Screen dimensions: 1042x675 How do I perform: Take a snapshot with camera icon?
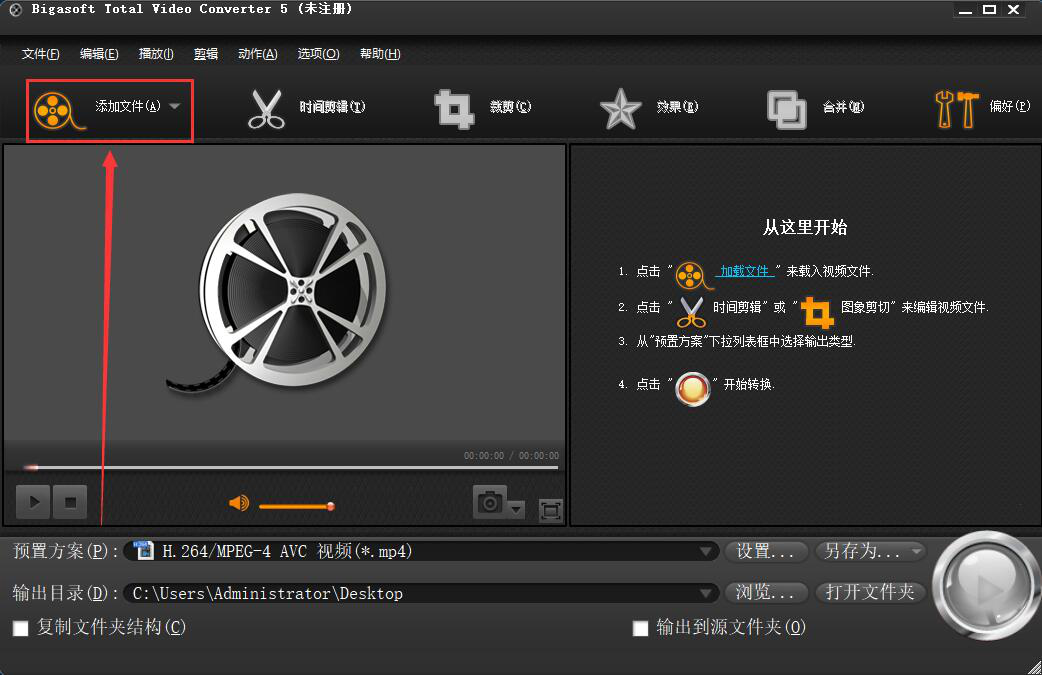490,502
